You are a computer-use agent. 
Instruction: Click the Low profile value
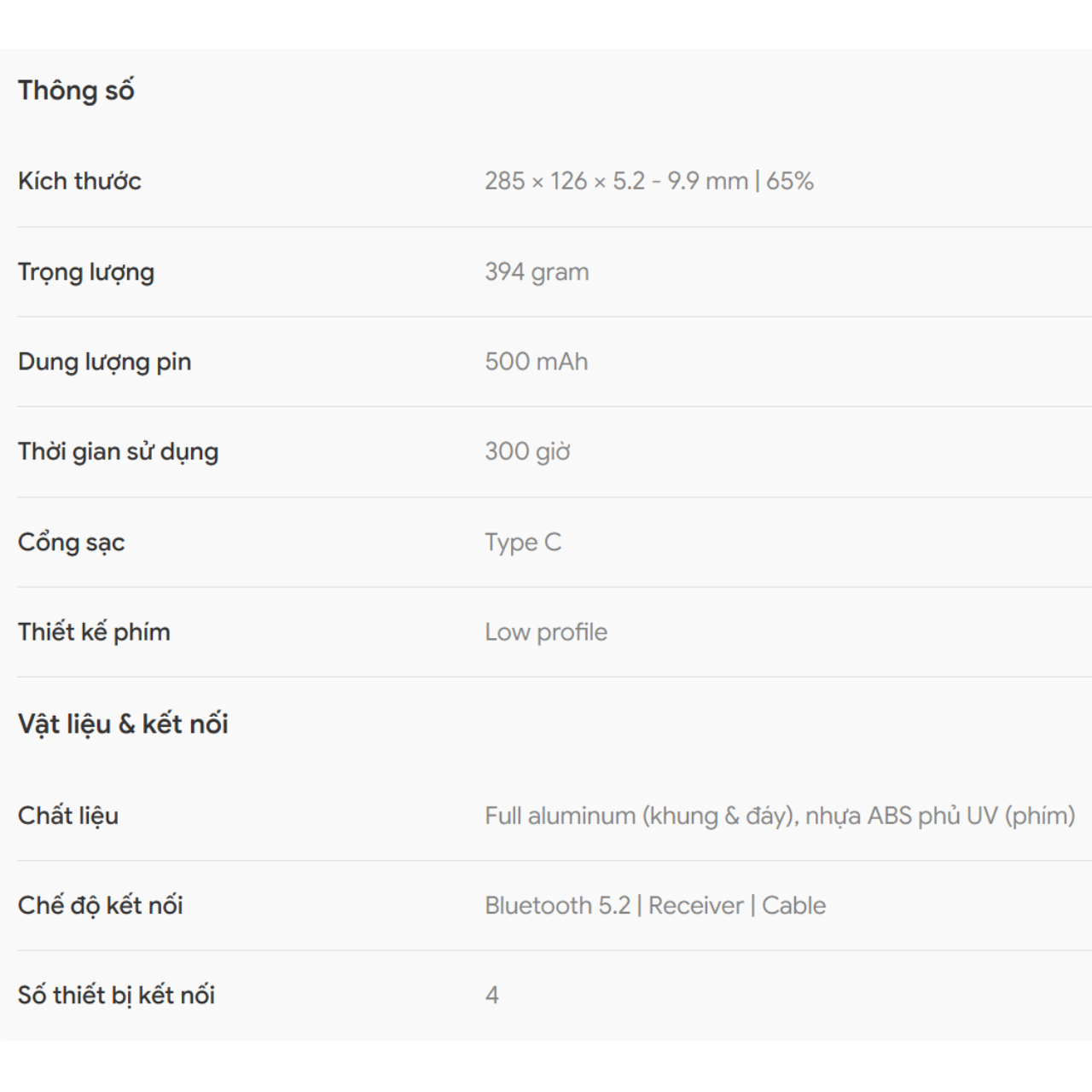[x=546, y=632]
